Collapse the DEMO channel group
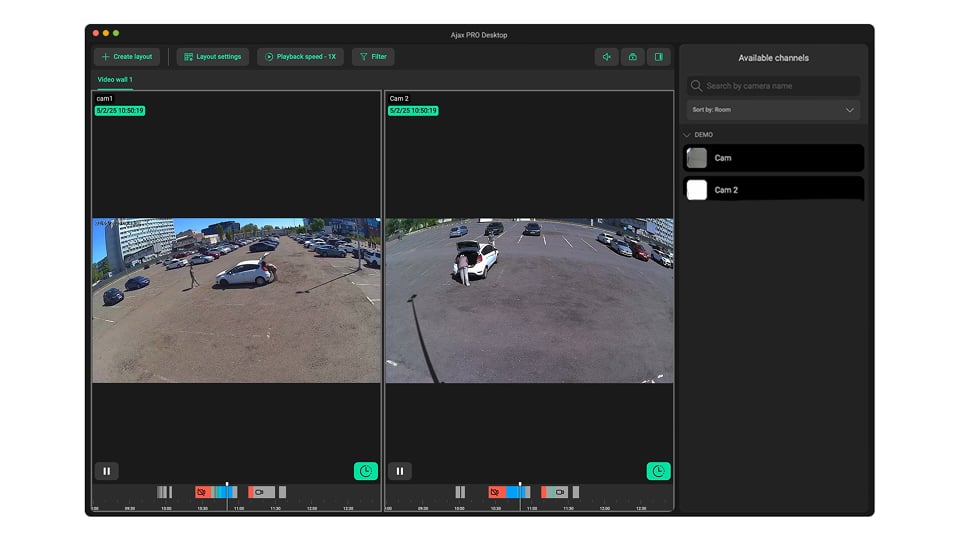The image size is (960, 540). pyautogui.click(x=687, y=135)
